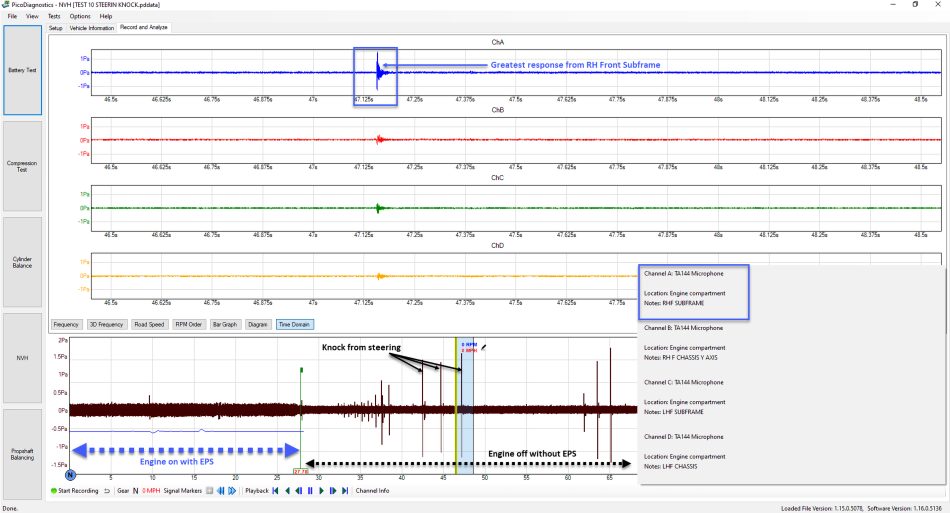
Task: Switch to the Vehicle Information tab
Action: coord(91,28)
